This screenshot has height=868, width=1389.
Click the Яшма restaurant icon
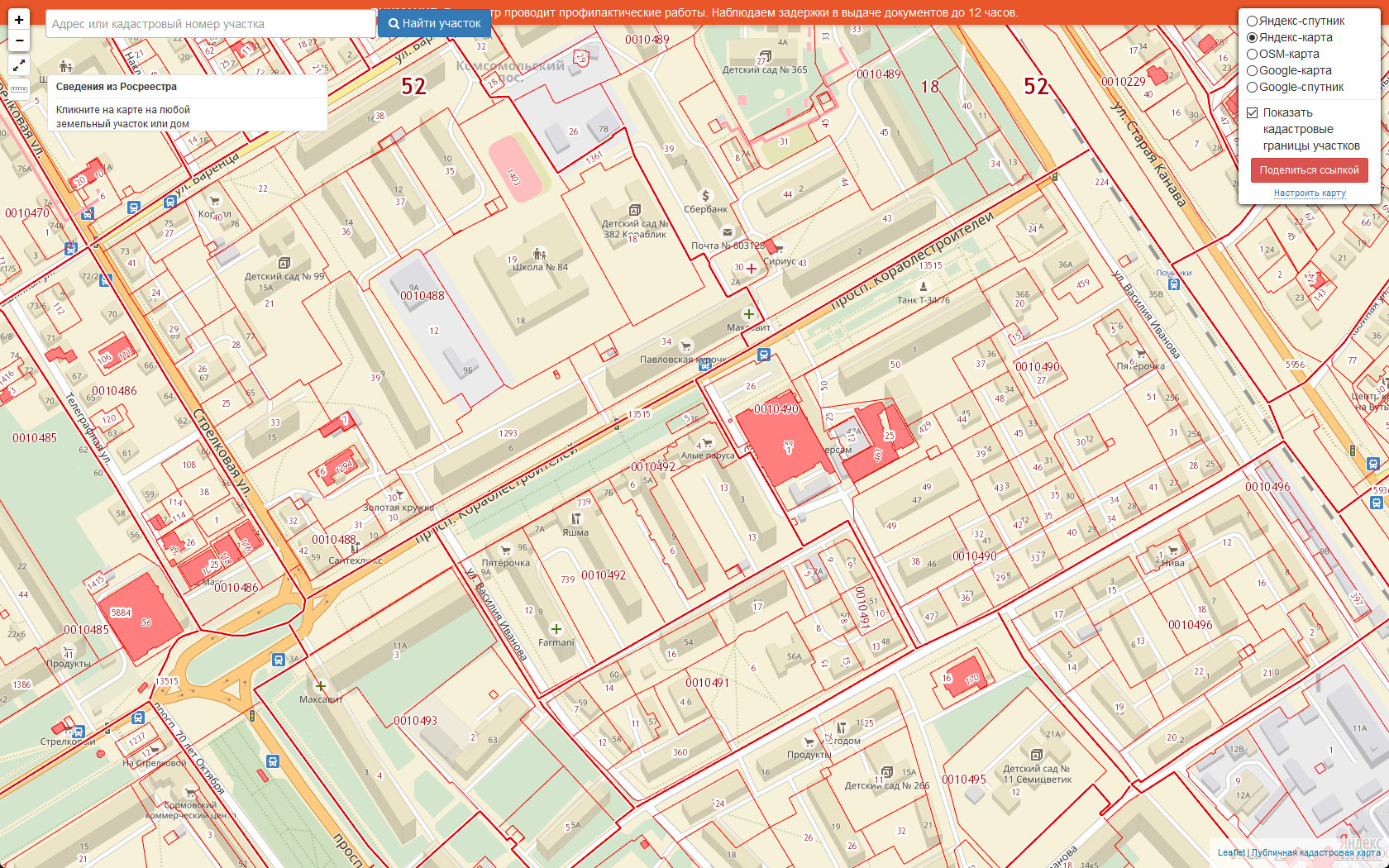pyautogui.click(x=575, y=519)
